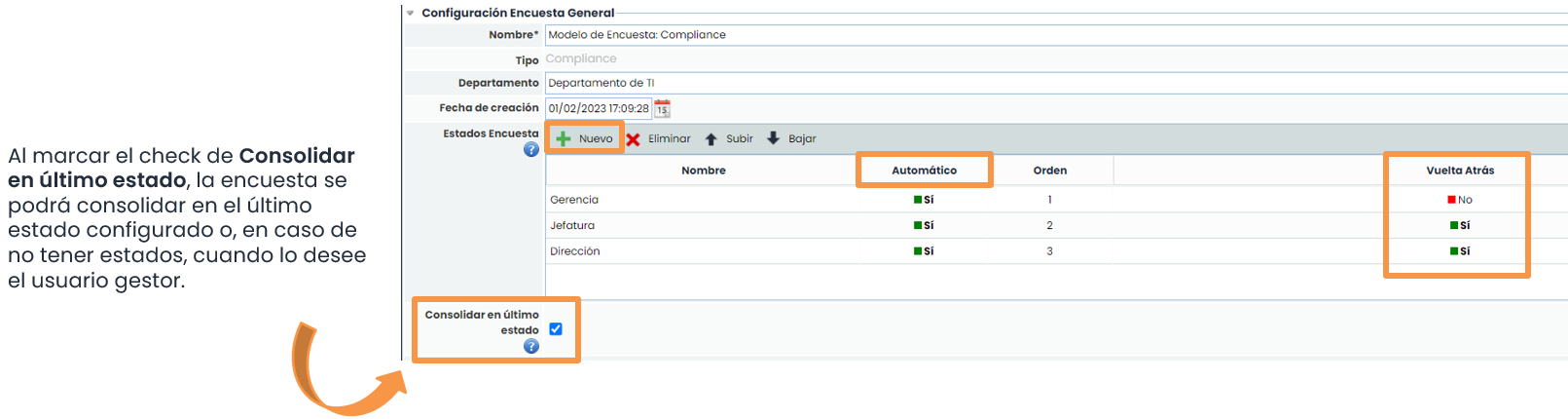The height and width of the screenshot is (419, 1568).
Task: Collapse Configuración Encuesta General section
Action: pyautogui.click(x=411, y=13)
